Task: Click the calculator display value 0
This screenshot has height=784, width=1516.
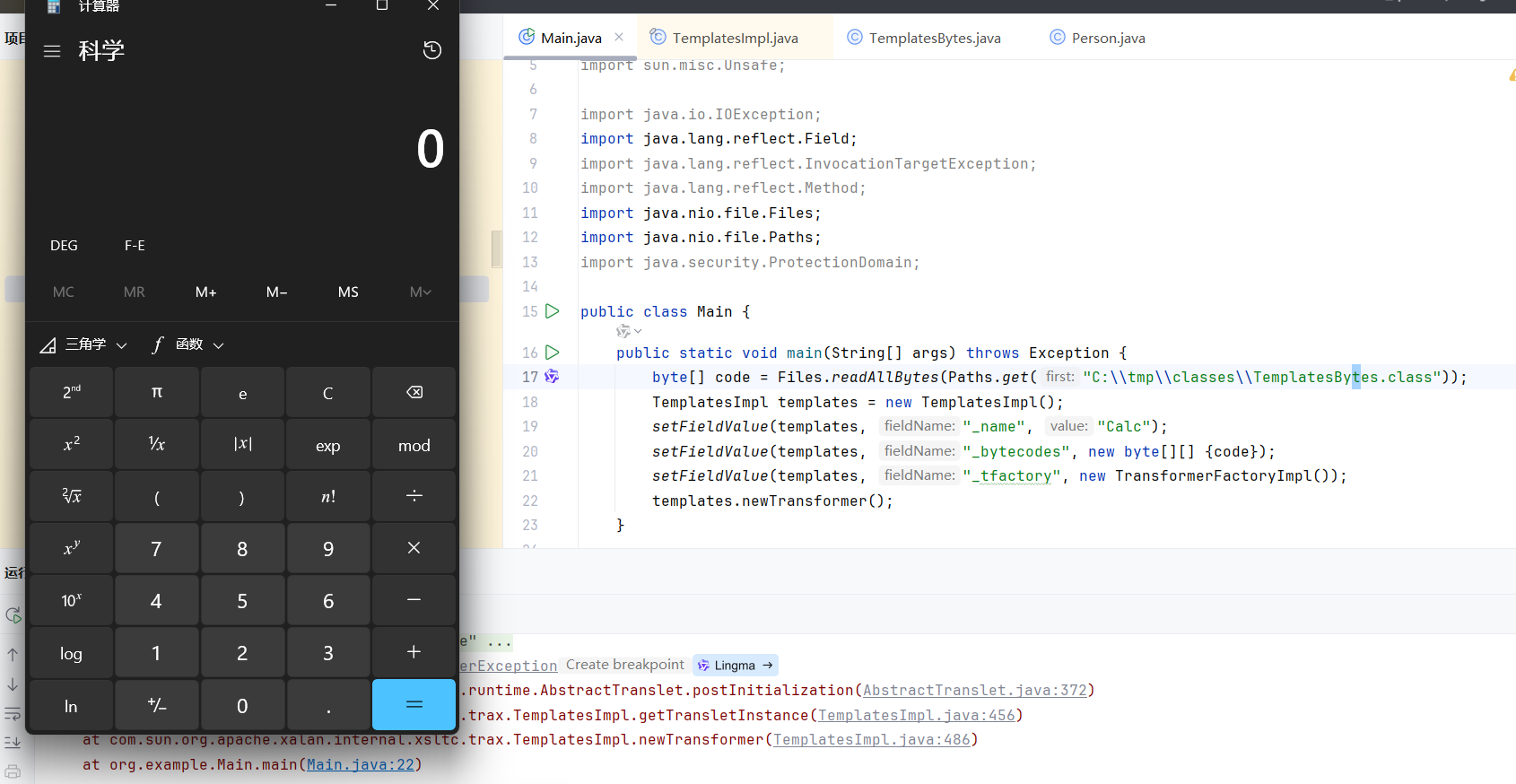Action: click(x=430, y=149)
